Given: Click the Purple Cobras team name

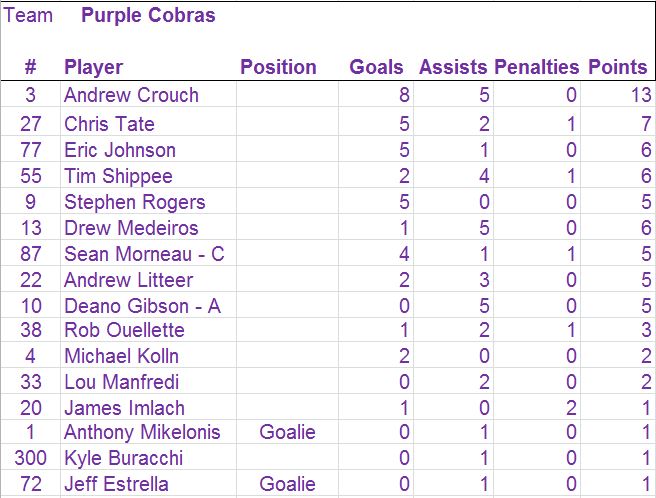Looking at the screenshot, I should click(x=148, y=16).
